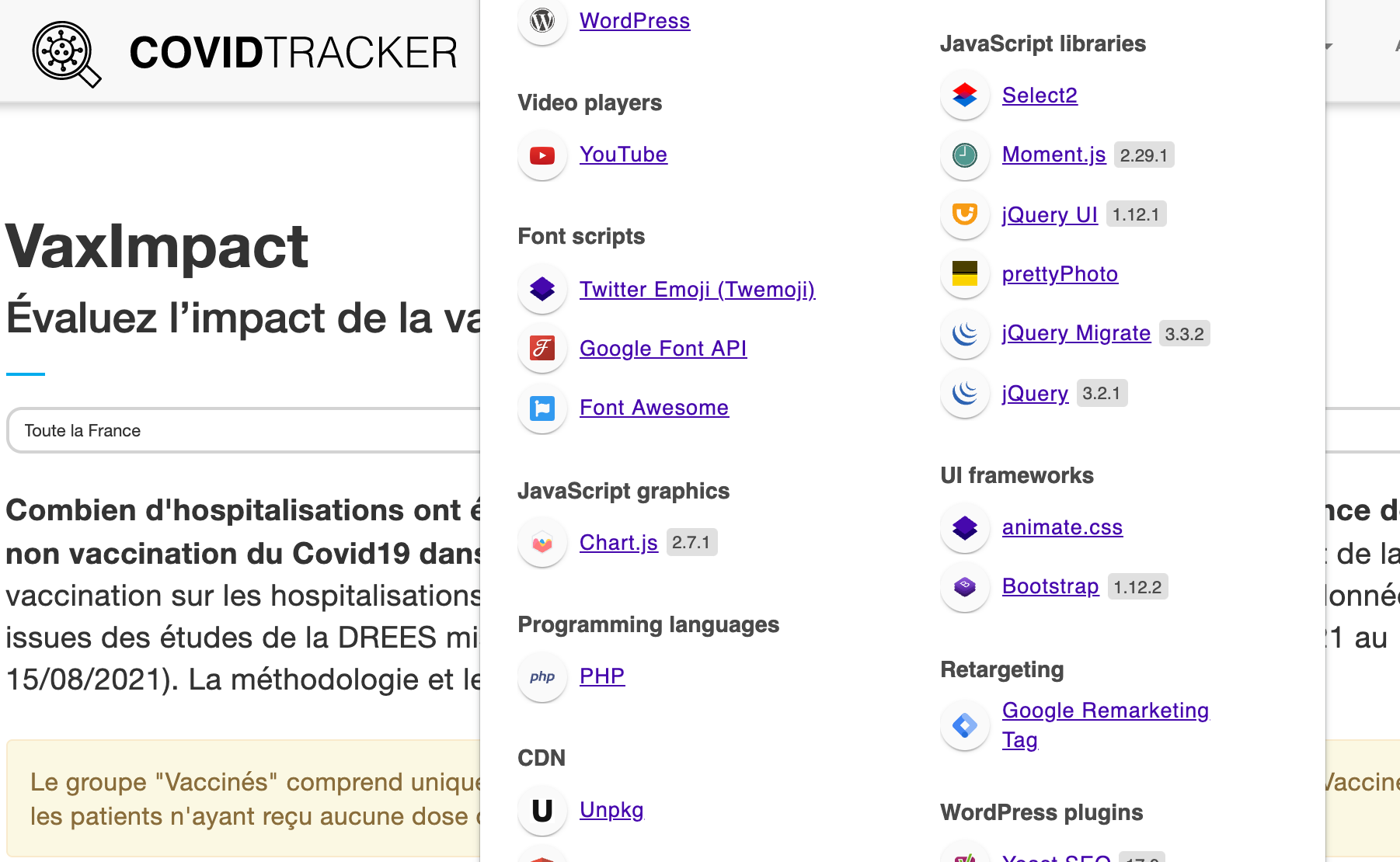
Task: Click the PHP logo icon
Action: [542, 676]
